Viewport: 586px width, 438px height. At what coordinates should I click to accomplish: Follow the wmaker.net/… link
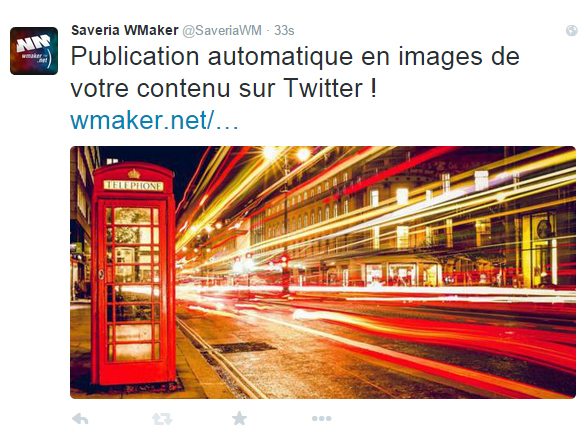coord(154,120)
